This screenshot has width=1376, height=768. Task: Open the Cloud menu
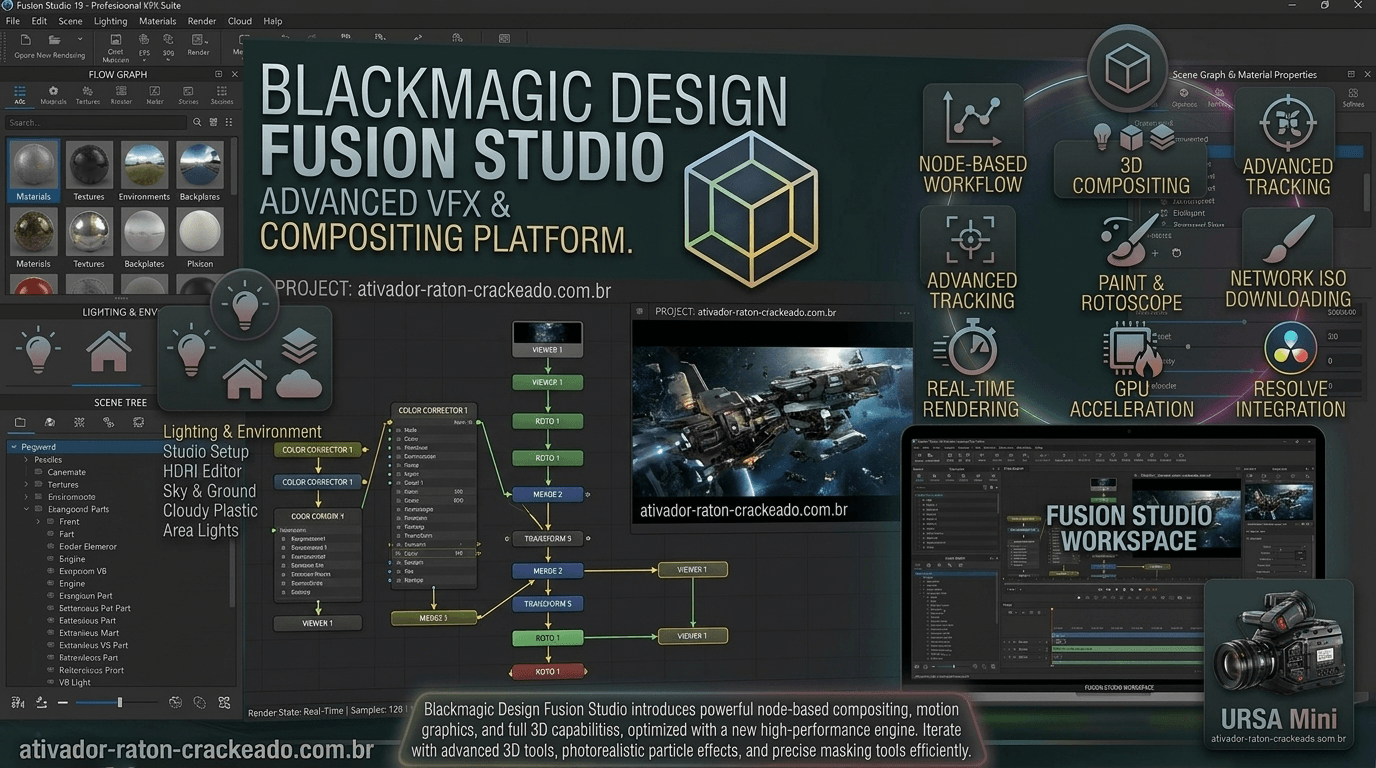(240, 21)
